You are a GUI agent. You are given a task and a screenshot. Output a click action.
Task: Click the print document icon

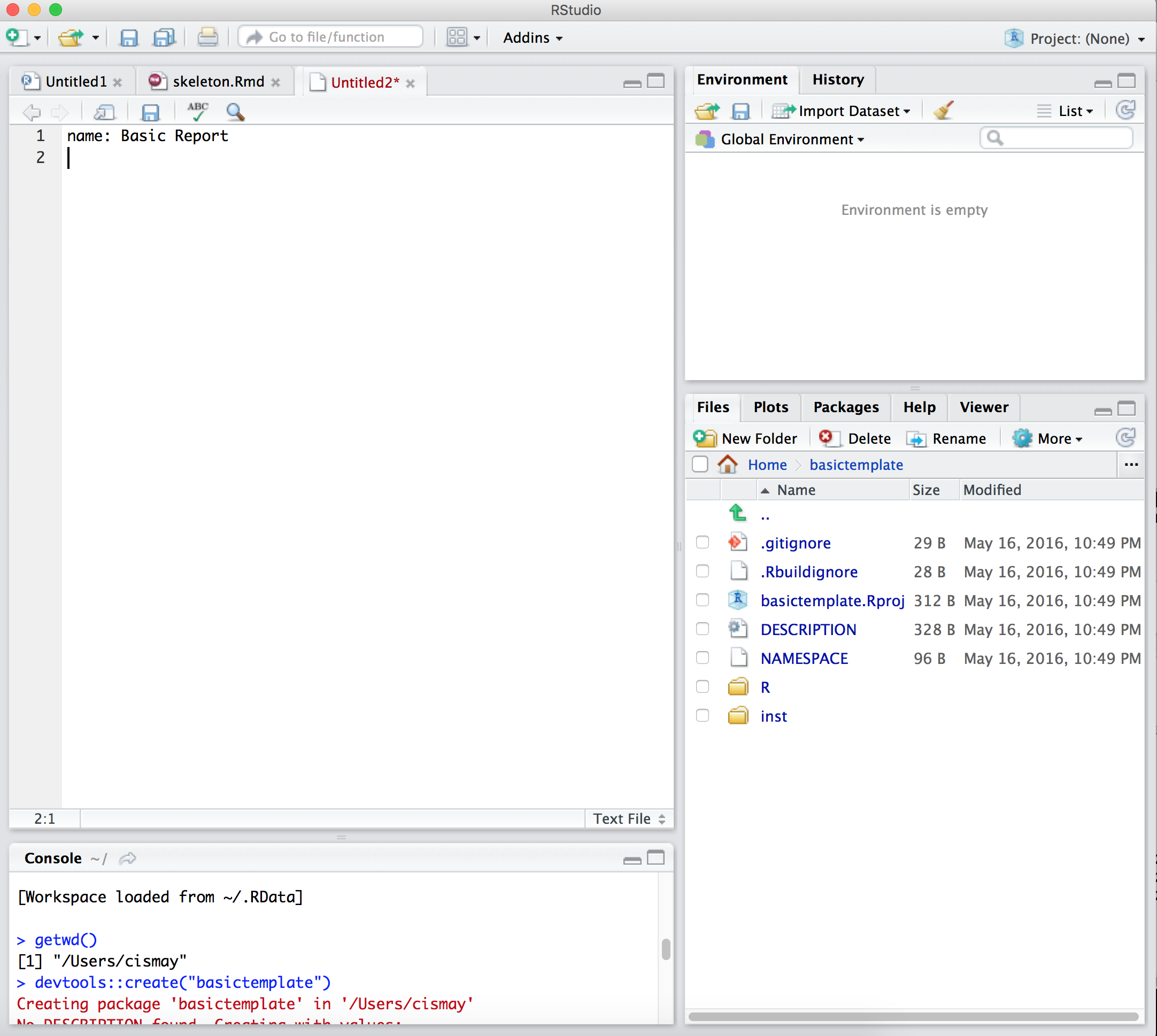207,37
